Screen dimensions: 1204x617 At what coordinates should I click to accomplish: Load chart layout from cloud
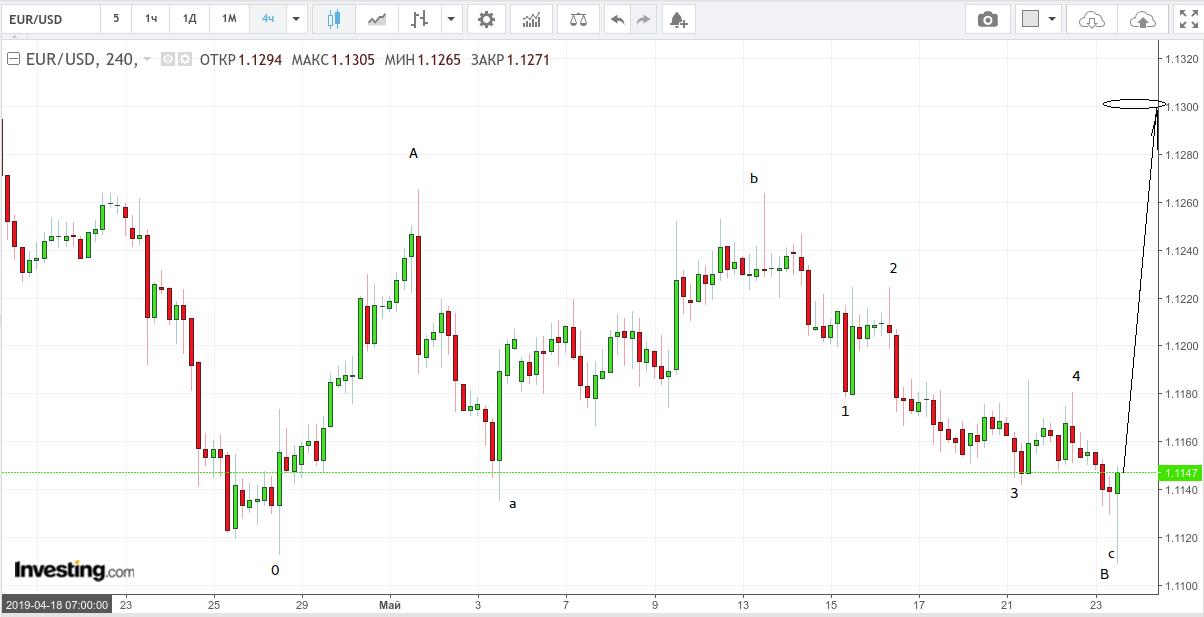1092,19
